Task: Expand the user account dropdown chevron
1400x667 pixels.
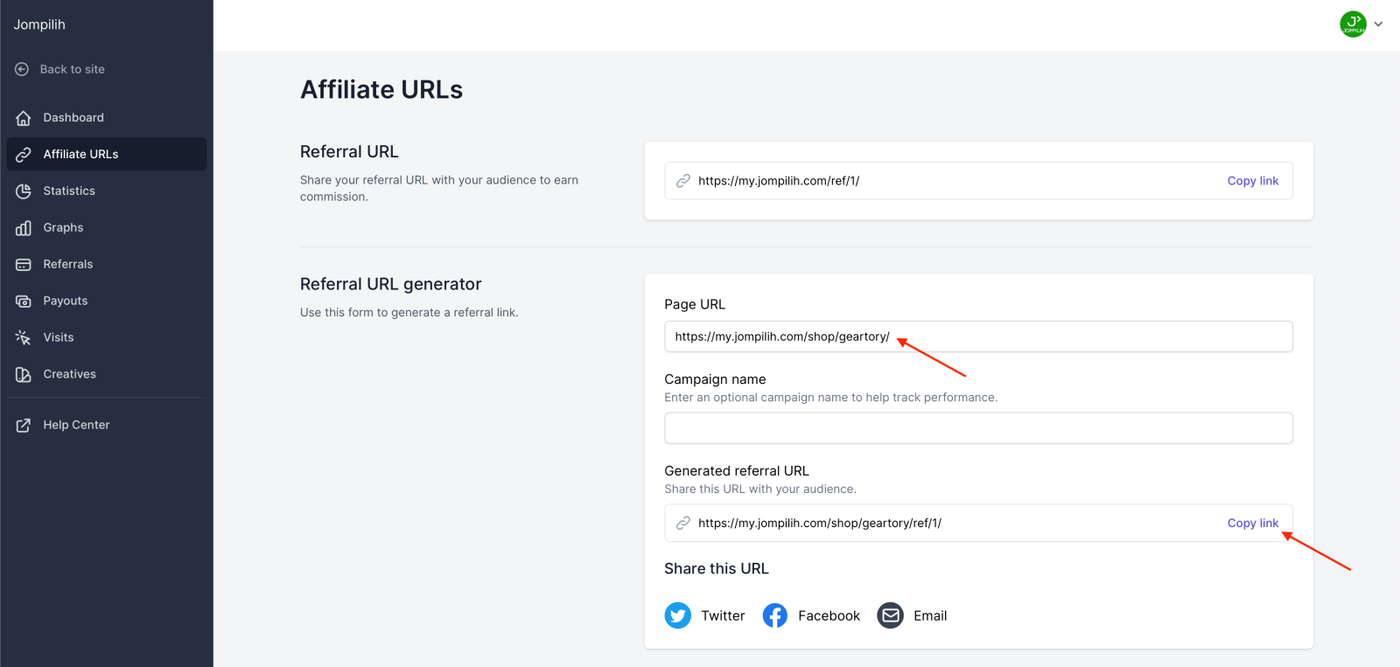Action: (1379, 25)
